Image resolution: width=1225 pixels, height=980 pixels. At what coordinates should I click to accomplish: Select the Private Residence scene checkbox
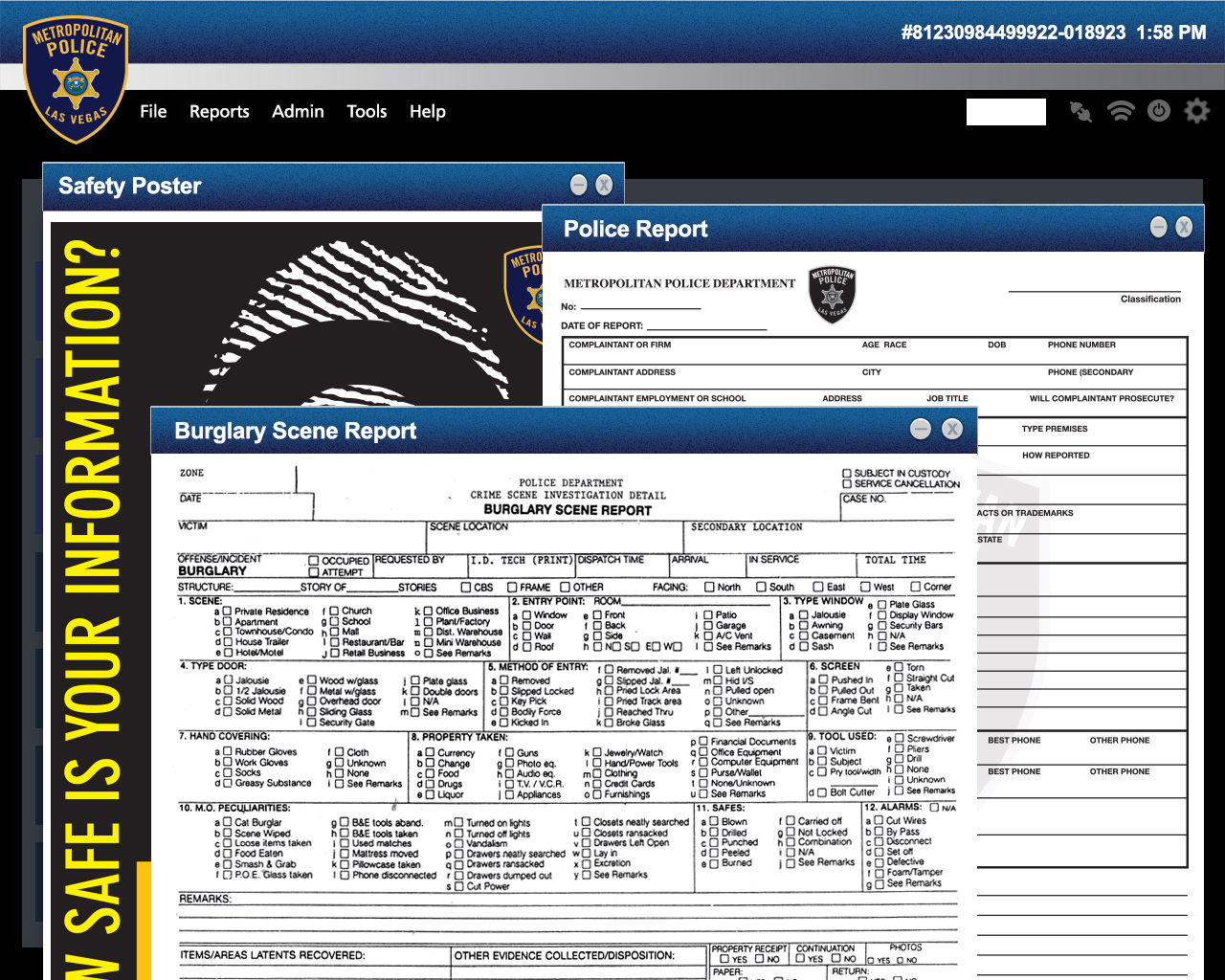pyautogui.click(x=228, y=611)
